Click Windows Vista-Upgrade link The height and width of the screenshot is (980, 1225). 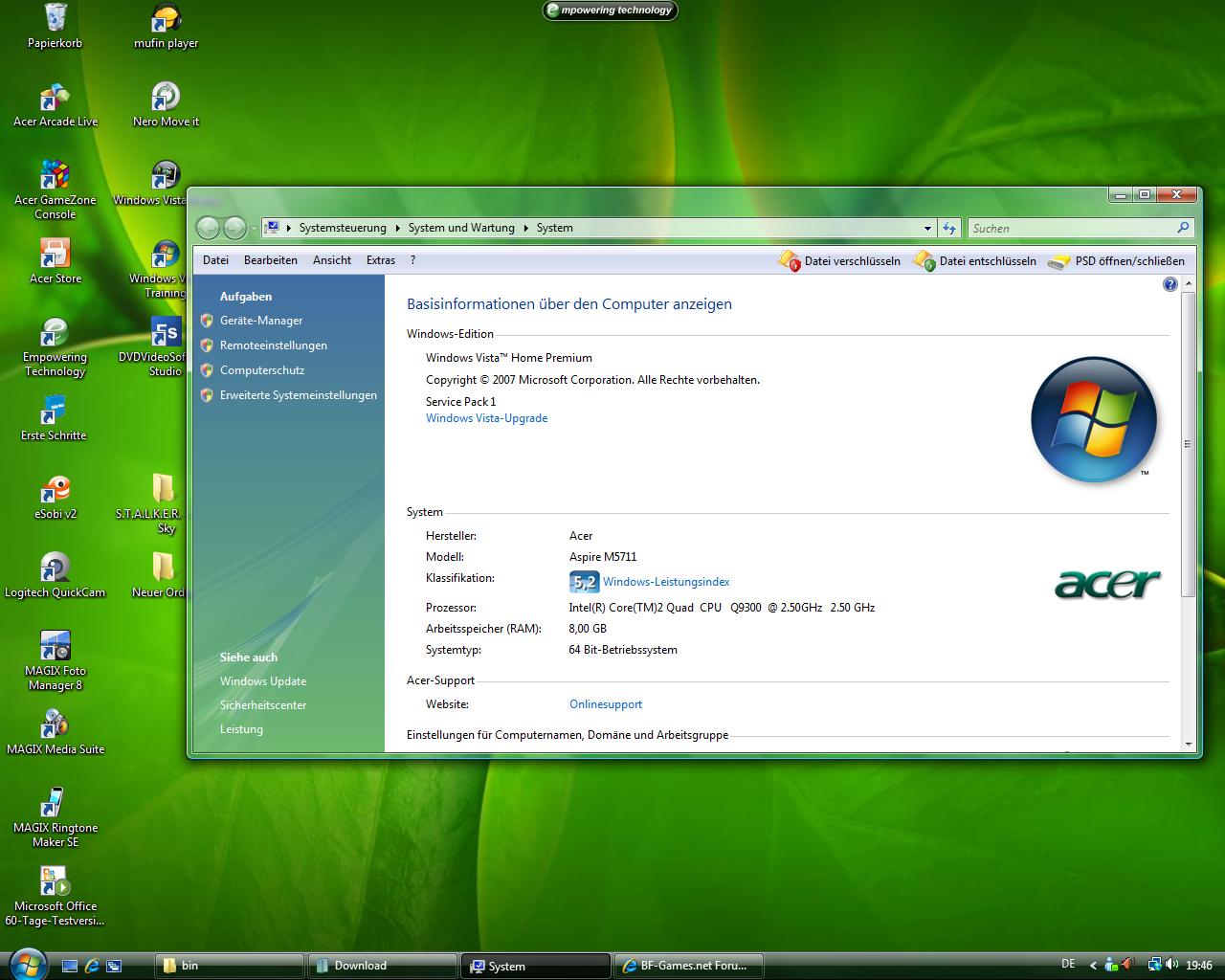[486, 418]
